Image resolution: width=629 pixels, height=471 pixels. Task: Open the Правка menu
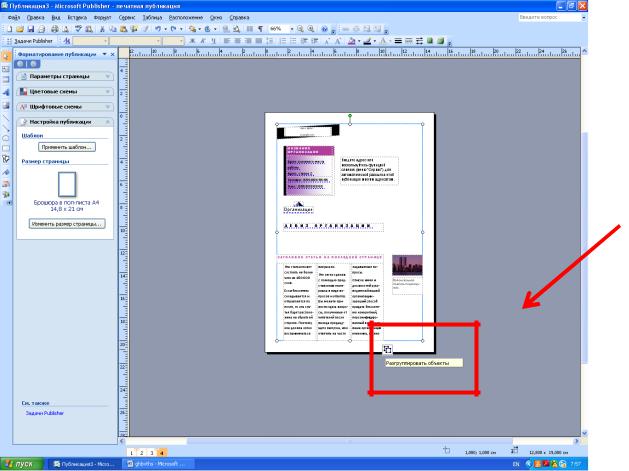pyautogui.click(x=35, y=18)
